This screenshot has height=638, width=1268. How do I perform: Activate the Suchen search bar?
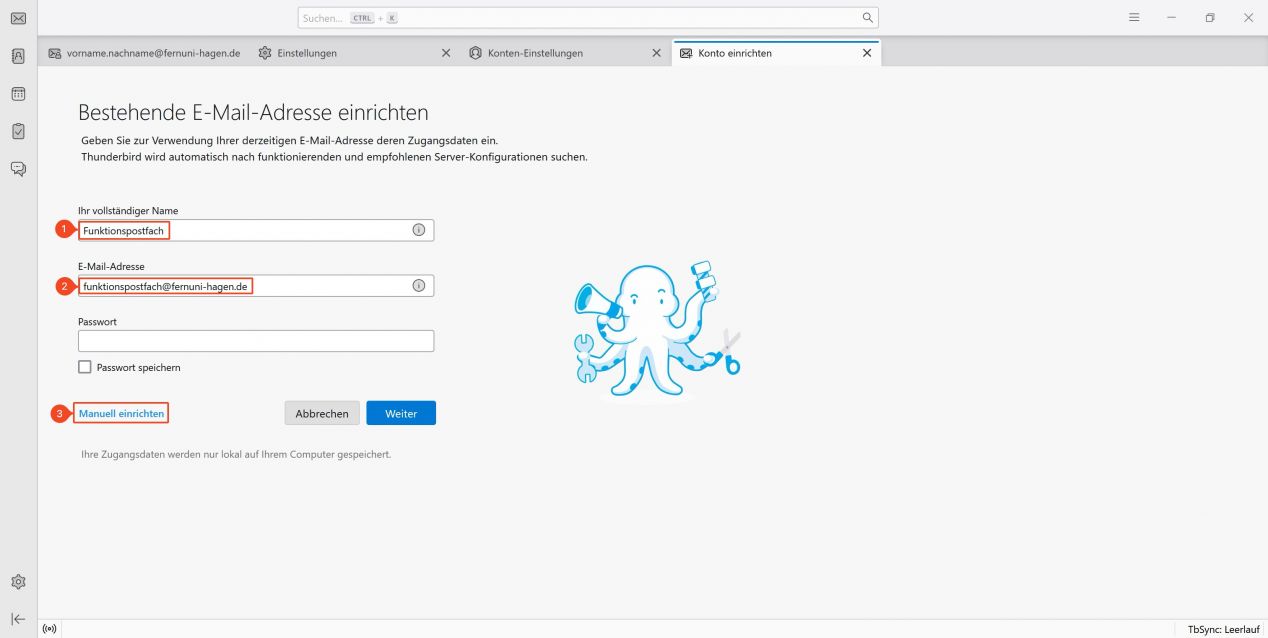[x=583, y=17]
